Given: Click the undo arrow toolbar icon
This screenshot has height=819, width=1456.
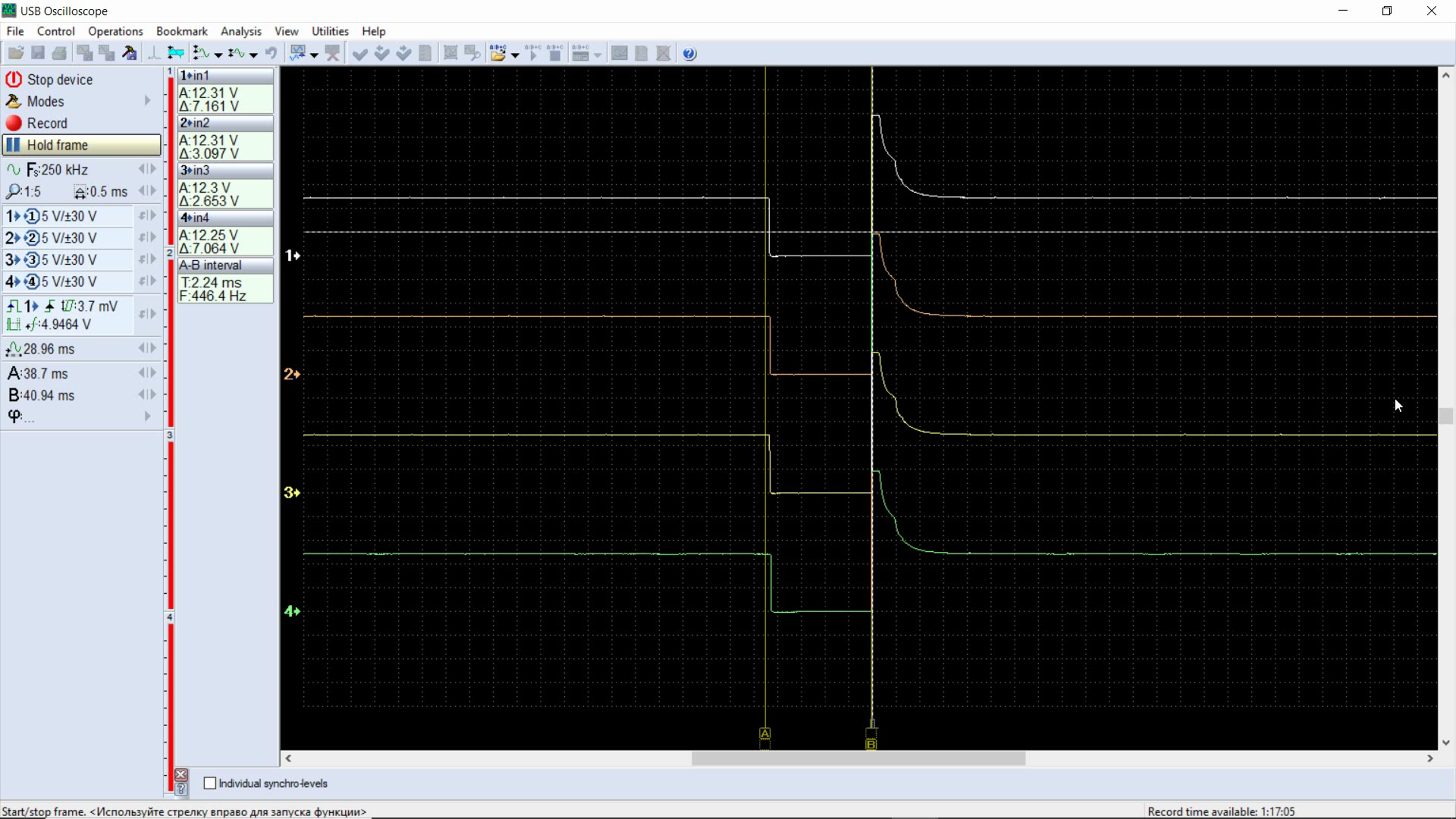Looking at the screenshot, I should (x=271, y=54).
